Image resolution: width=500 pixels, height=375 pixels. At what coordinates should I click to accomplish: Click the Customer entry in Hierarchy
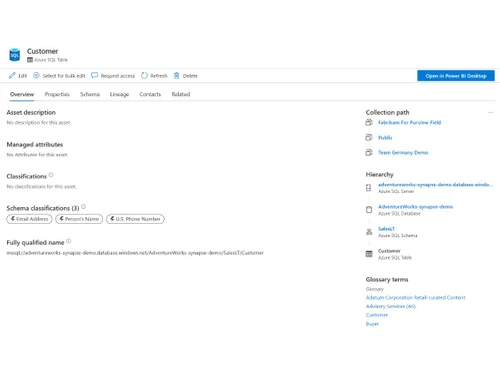pyautogui.click(x=389, y=251)
